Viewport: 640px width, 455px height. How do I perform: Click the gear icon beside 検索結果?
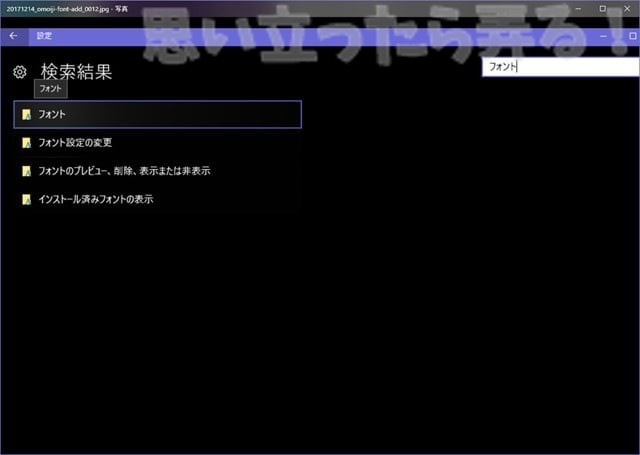19,72
